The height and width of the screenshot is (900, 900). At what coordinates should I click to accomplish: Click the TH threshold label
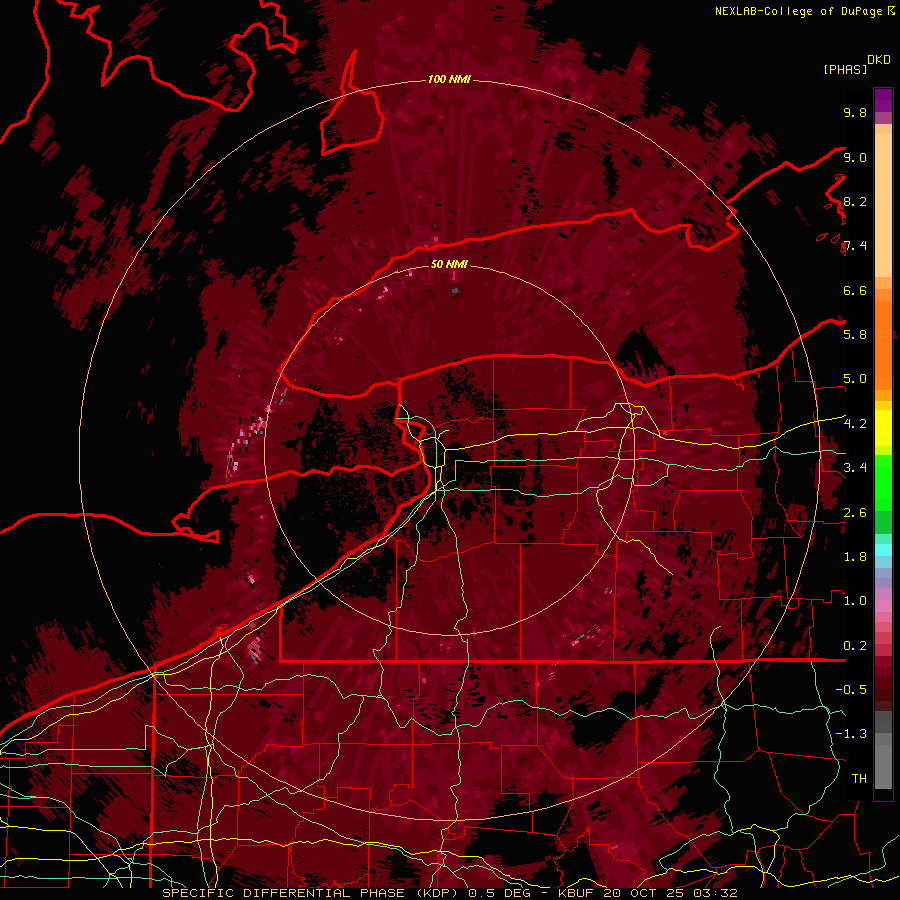click(859, 778)
